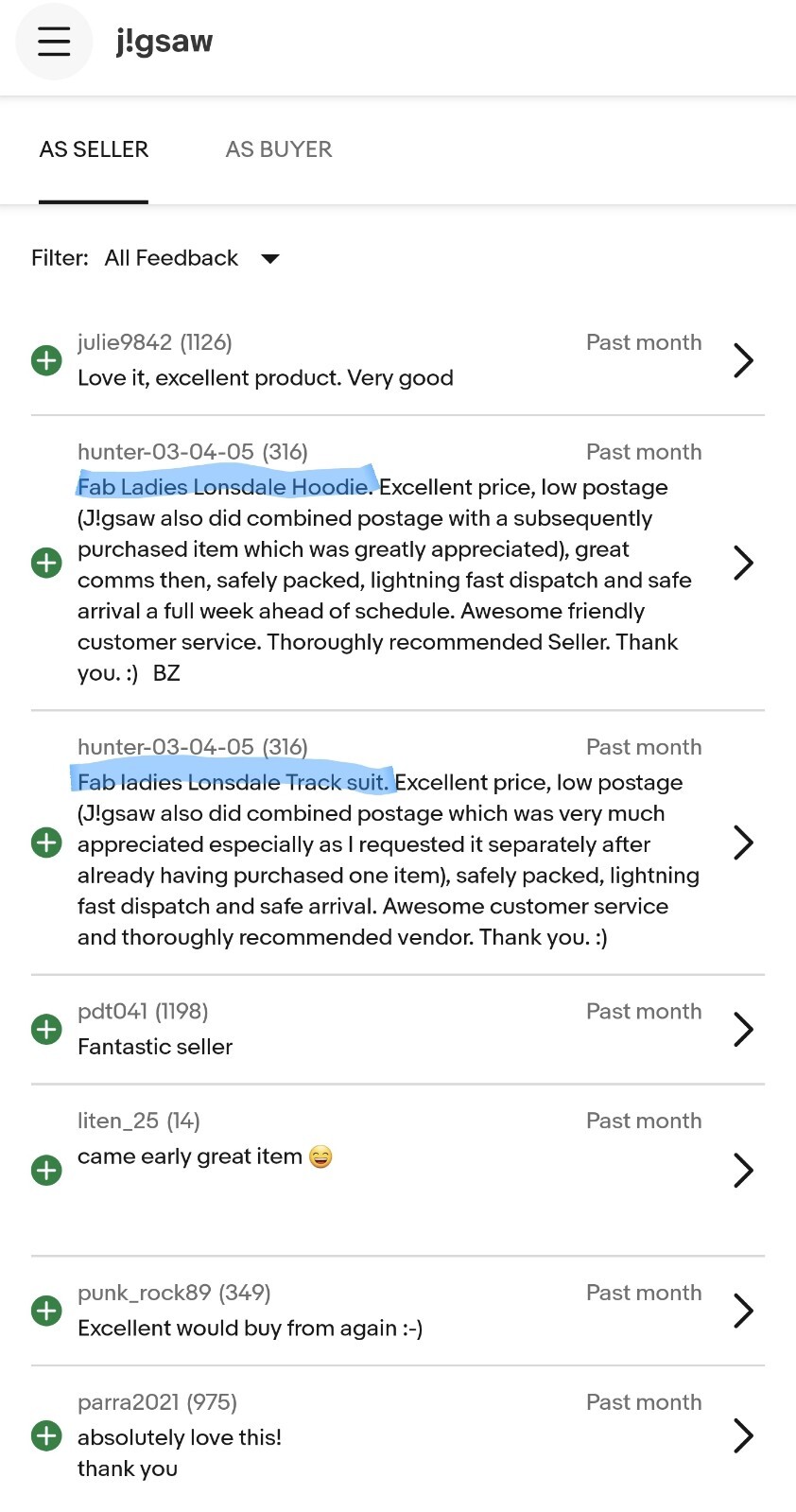
Task: Expand Lonsdale Track suit feedback chevron
Action: (744, 843)
